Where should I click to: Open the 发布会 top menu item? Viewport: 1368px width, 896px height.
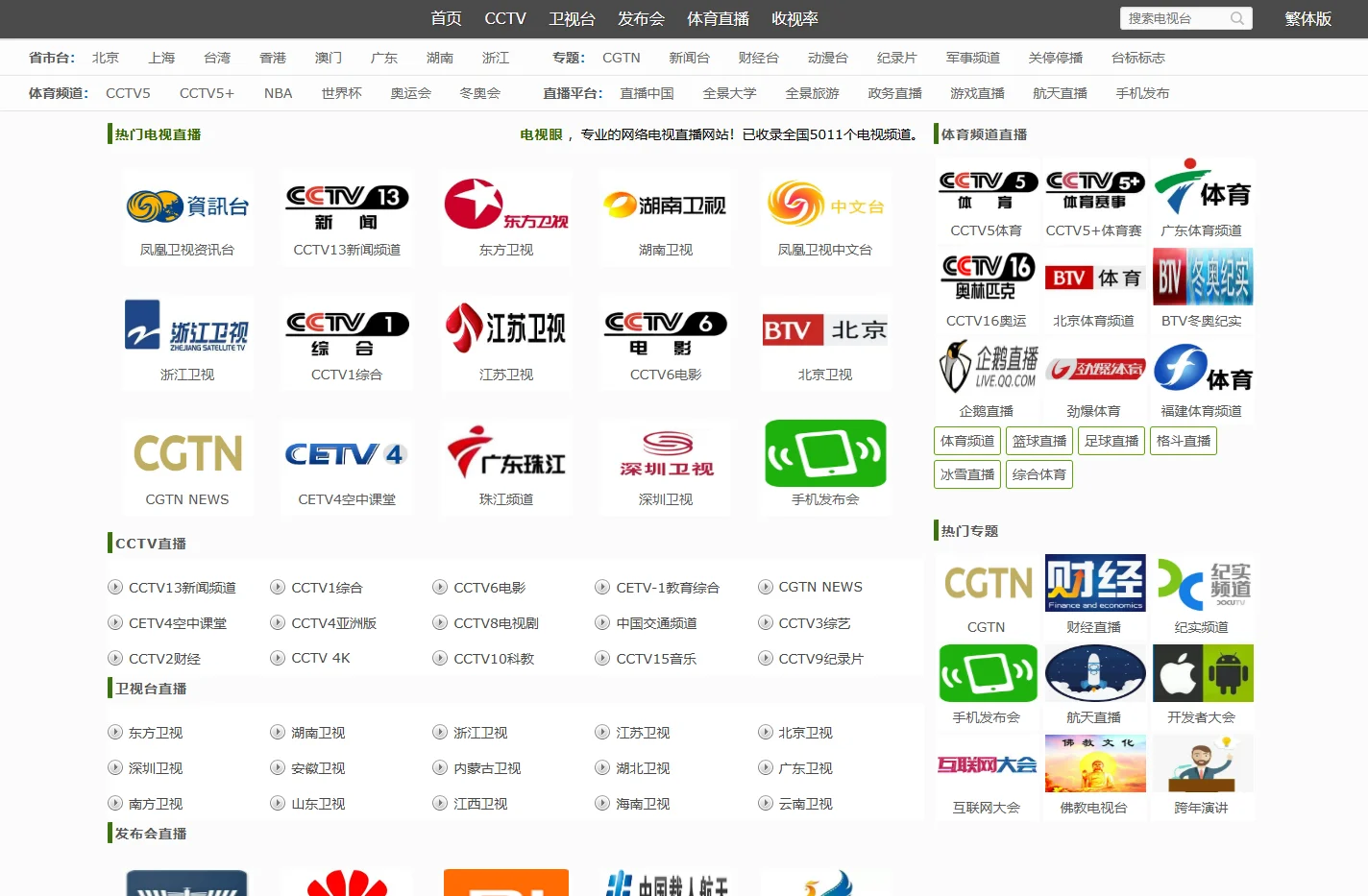point(641,18)
